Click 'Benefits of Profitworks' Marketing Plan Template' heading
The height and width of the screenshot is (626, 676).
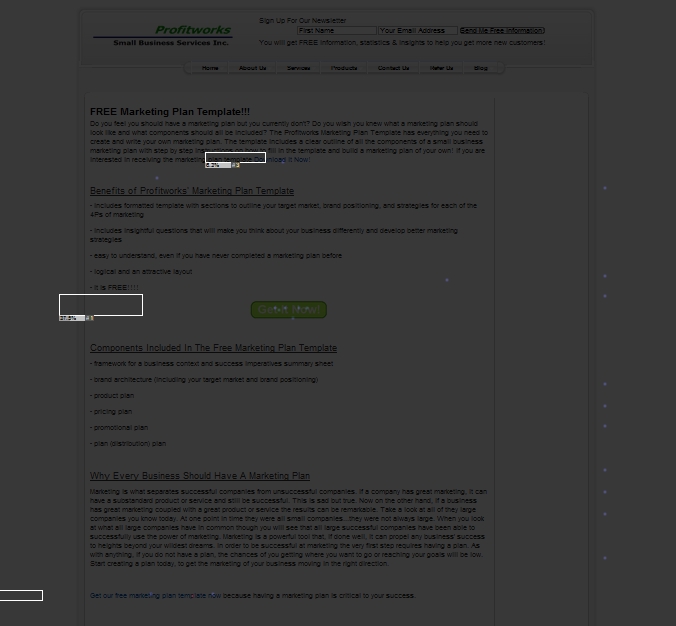[x=192, y=191]
